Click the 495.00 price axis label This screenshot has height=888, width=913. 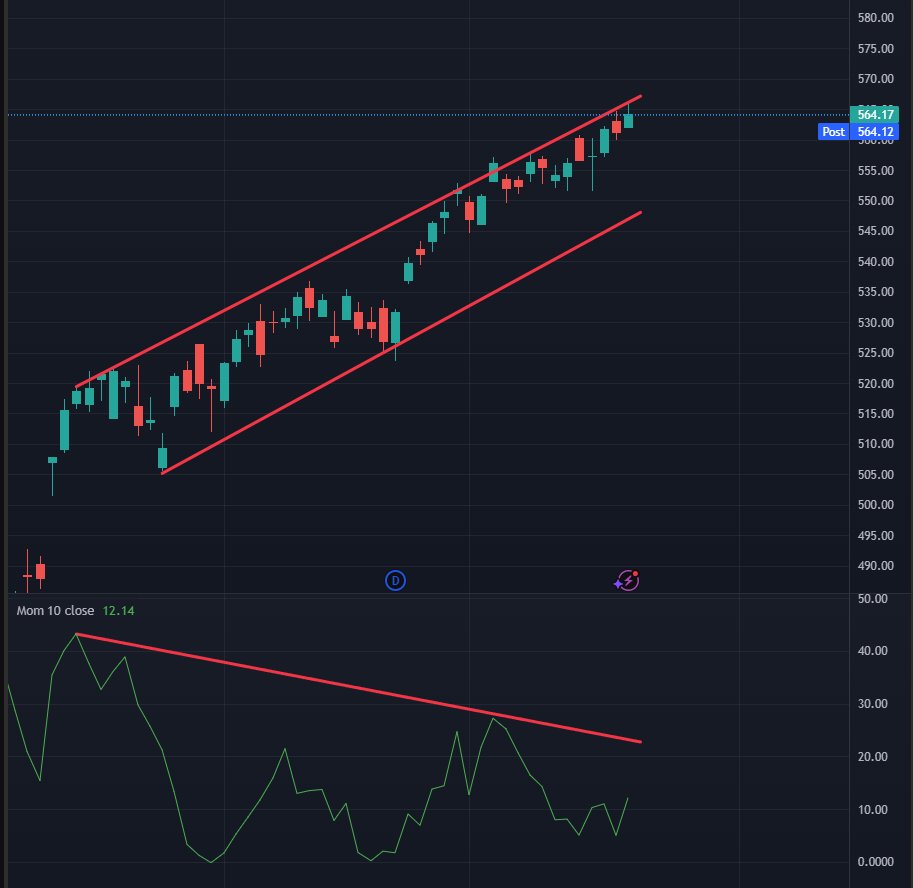[875, 536]
